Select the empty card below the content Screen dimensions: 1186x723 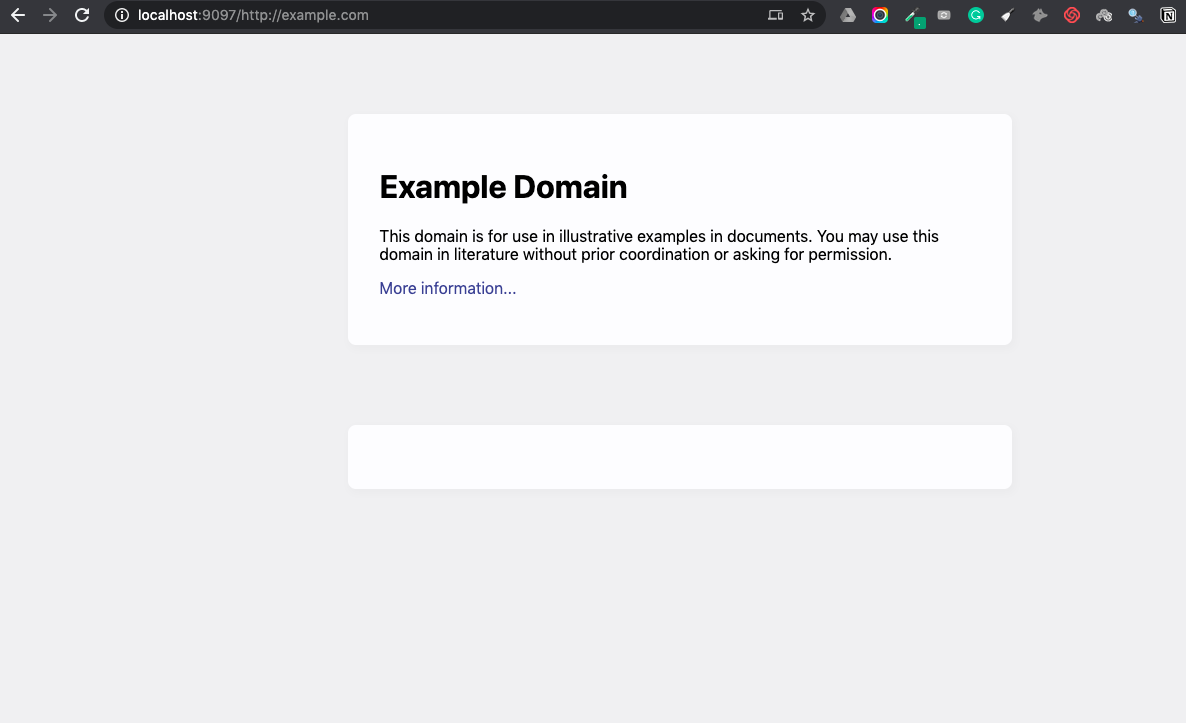click(x=679, y=456)
